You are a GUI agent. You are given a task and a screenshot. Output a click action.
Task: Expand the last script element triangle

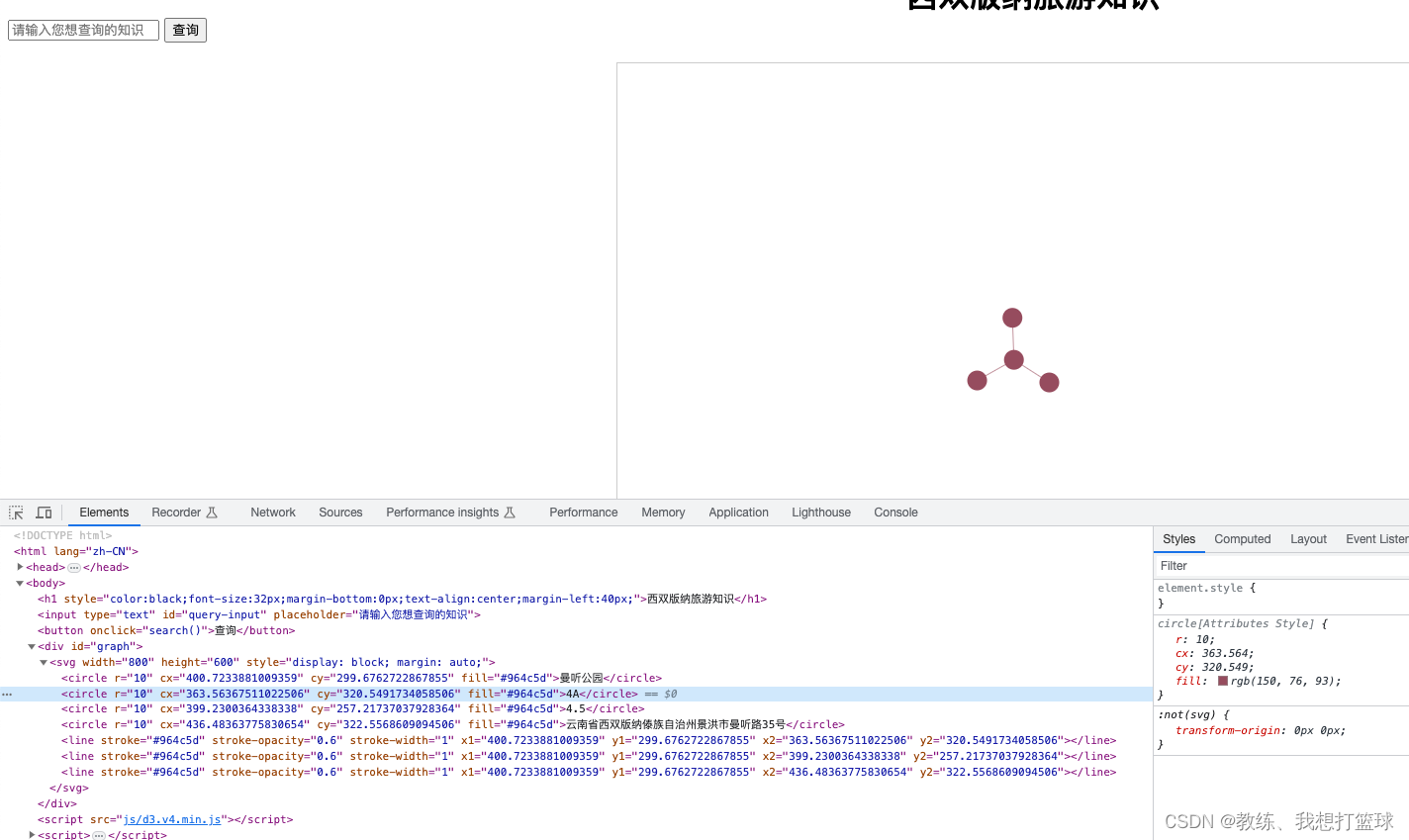tap(32, 835)
